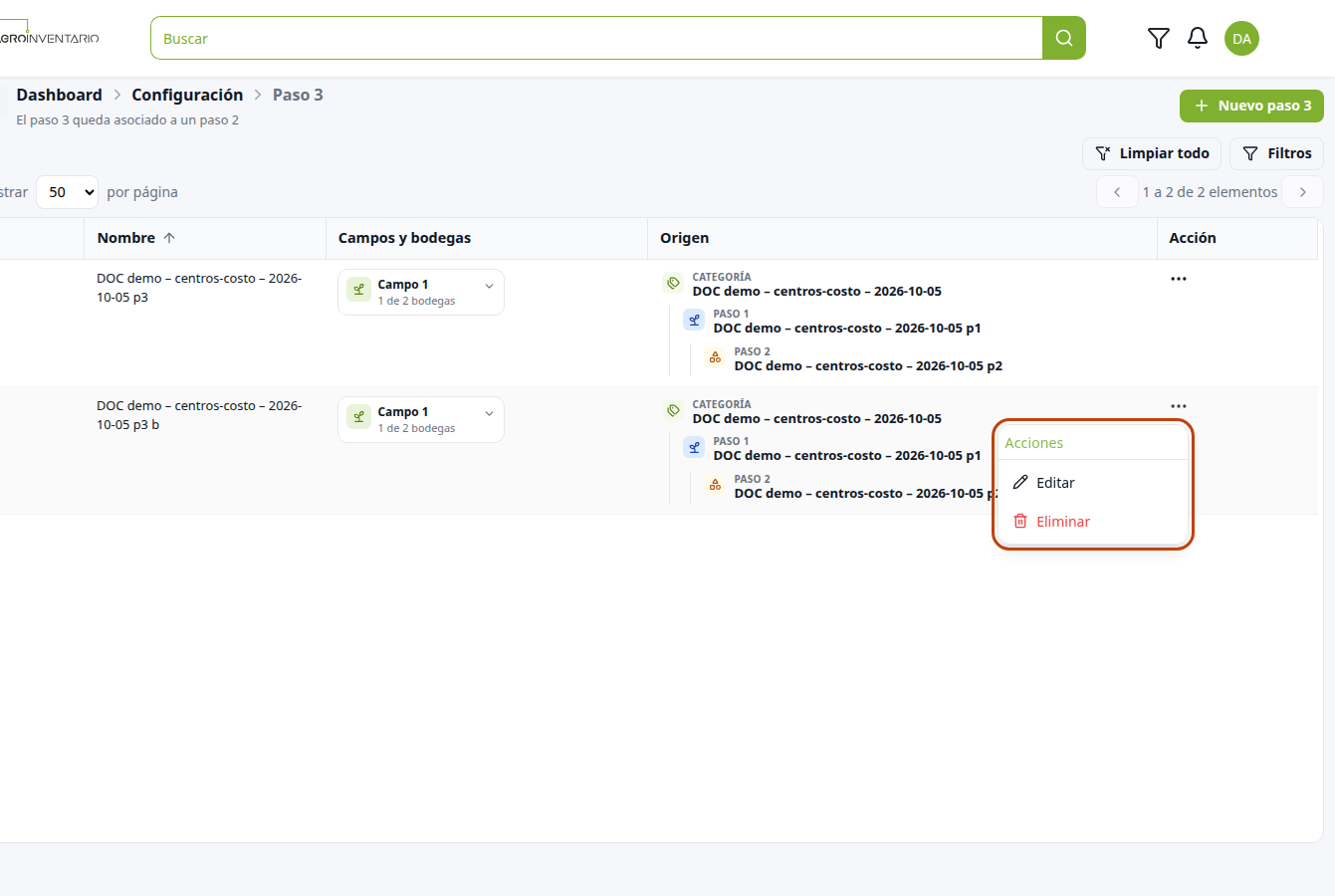This screenshot has width=1335, height=896.
Task: Click Campo 1 plant icon in p3 b row
Action: point(358,417)
